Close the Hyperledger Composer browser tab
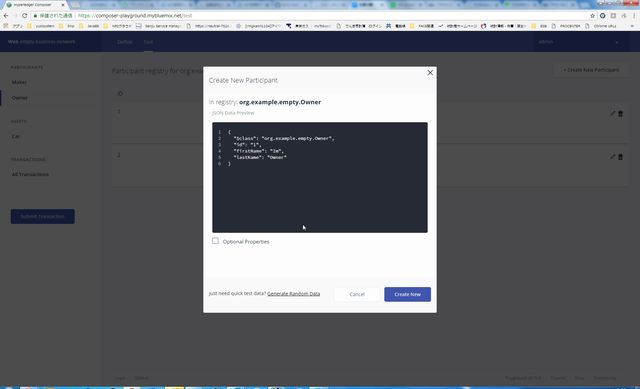The width and height of the screenshot is (640, 389). (x=63, y=5)
